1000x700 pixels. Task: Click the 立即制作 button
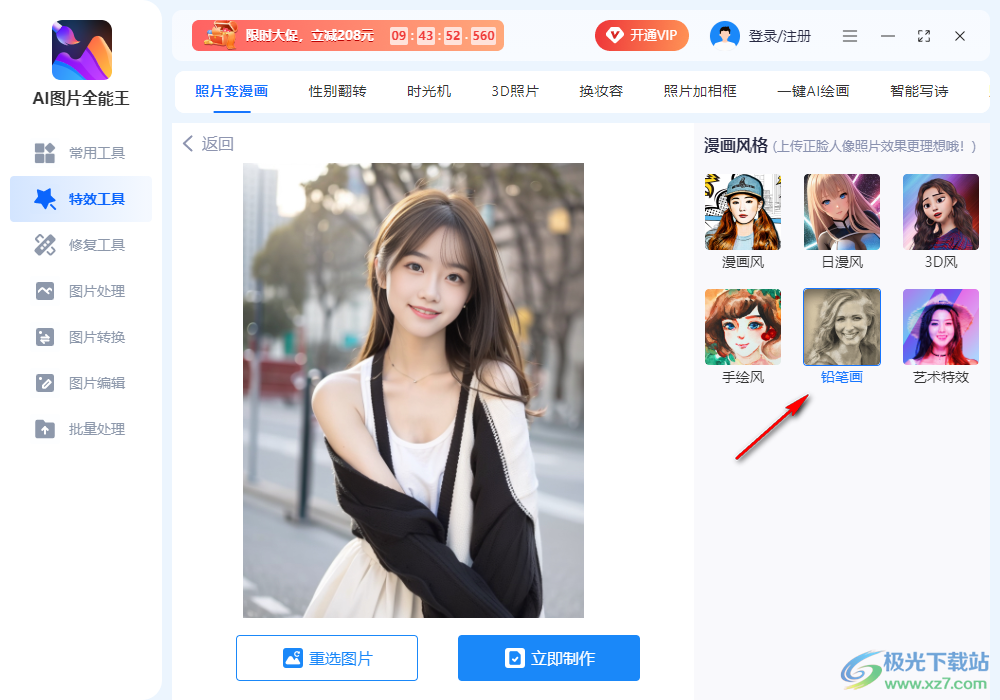548,658
